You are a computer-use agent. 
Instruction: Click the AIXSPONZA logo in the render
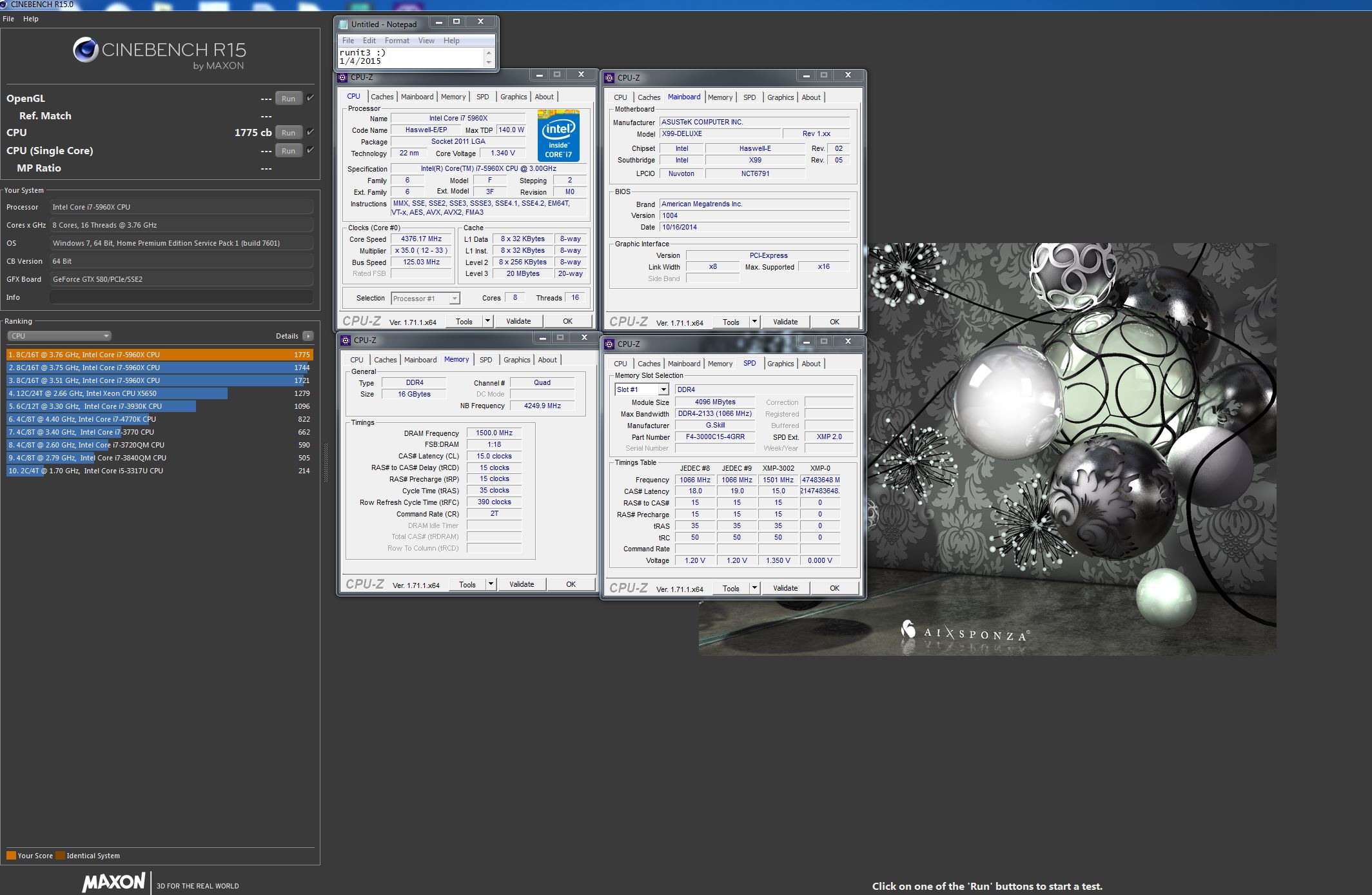(965, 631)
